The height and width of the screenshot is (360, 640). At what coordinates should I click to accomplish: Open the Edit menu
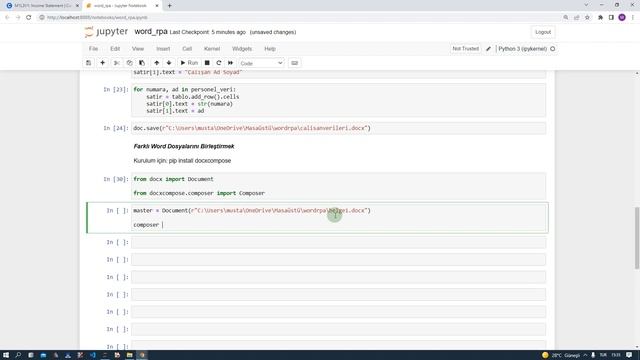tap(115, 49)
